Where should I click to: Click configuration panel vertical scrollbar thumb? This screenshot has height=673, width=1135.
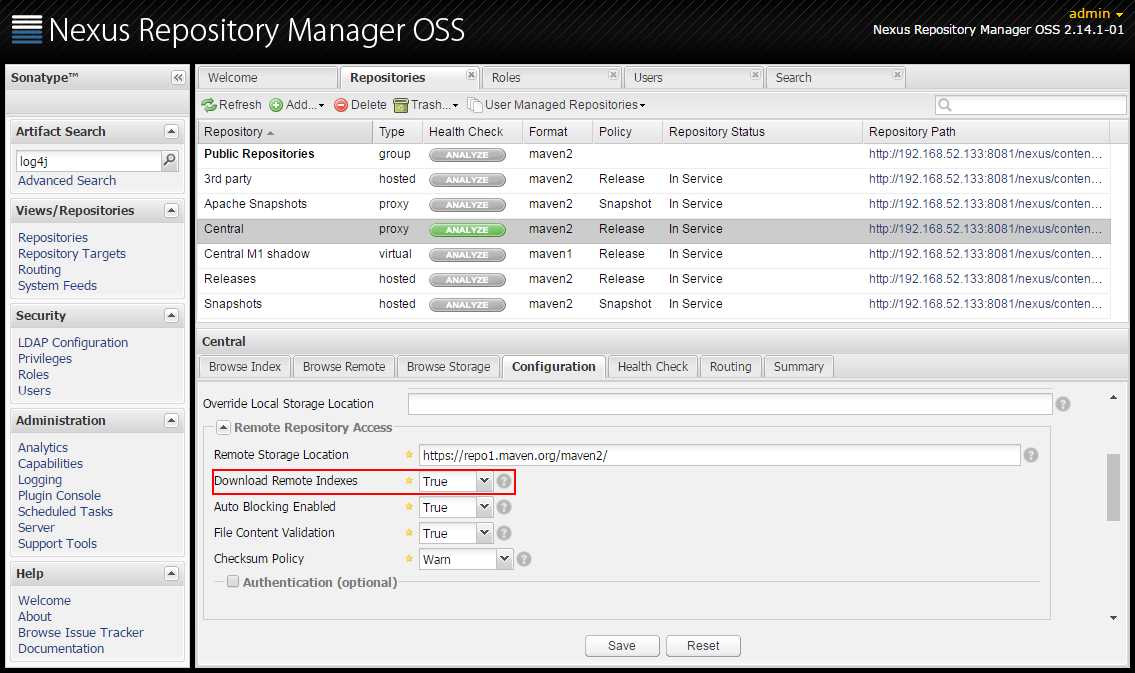point(1113,487)
